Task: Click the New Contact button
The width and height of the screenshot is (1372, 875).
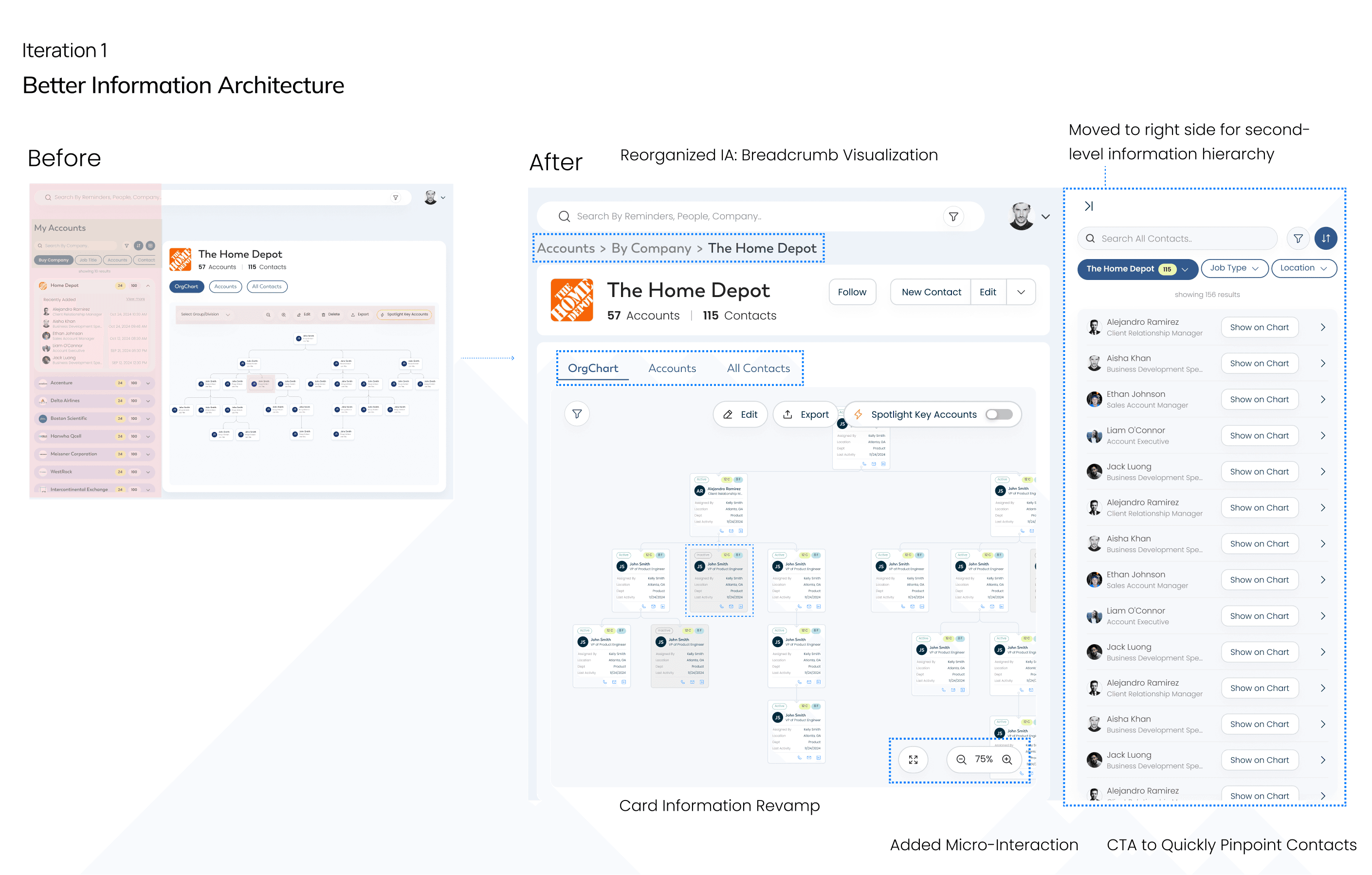Action: [931, 292]
